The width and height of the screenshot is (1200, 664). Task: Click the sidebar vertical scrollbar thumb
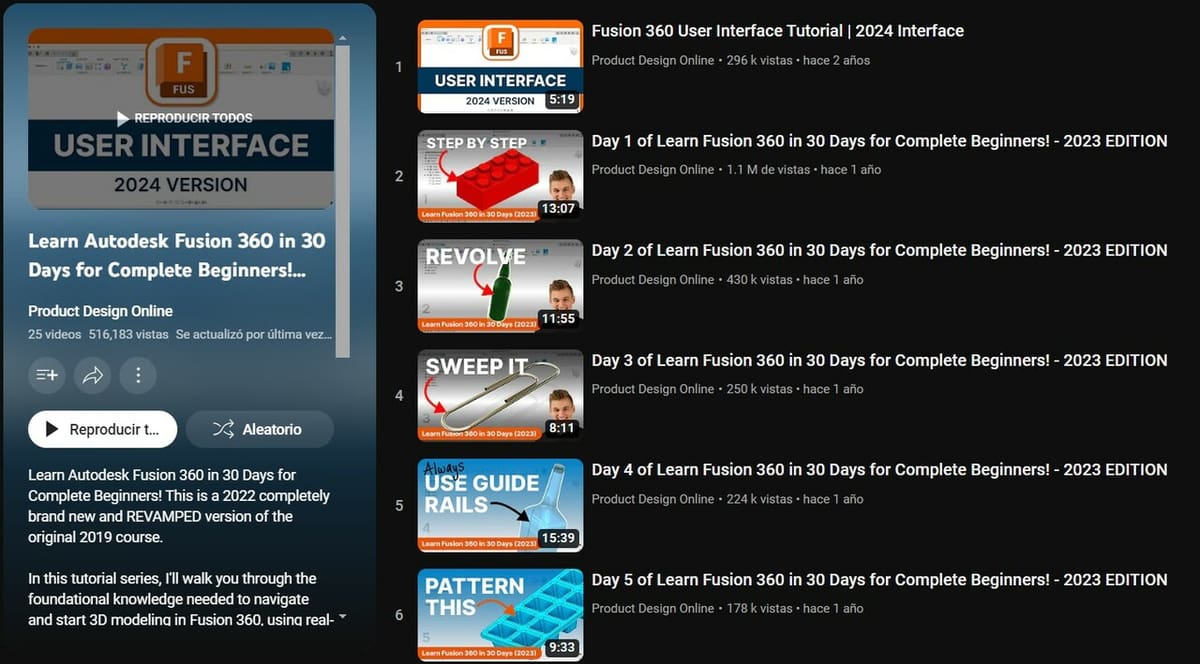coord(343,200)
